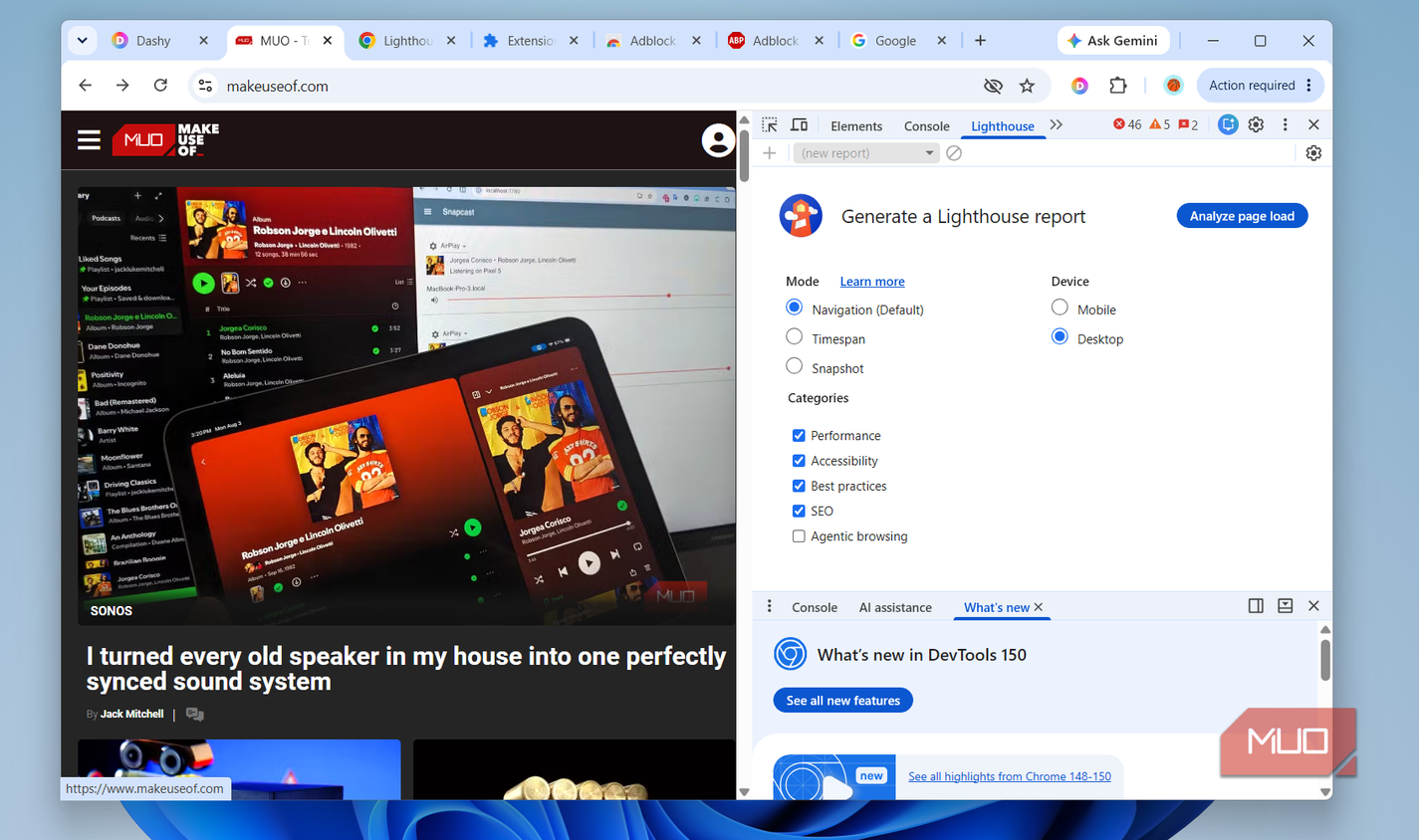The height and width of the screenshot is (840, 1419).
Task: Open the MUO hamburger menu
Action: (x=89, y=140)
